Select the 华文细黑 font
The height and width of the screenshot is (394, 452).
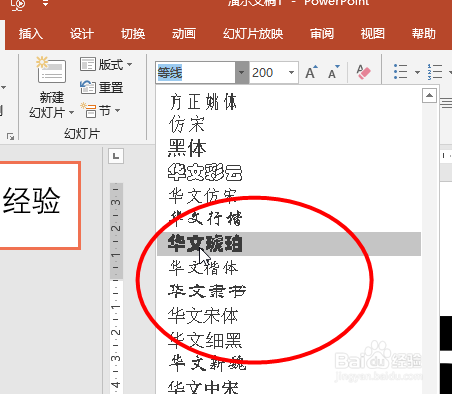[289, 340]
